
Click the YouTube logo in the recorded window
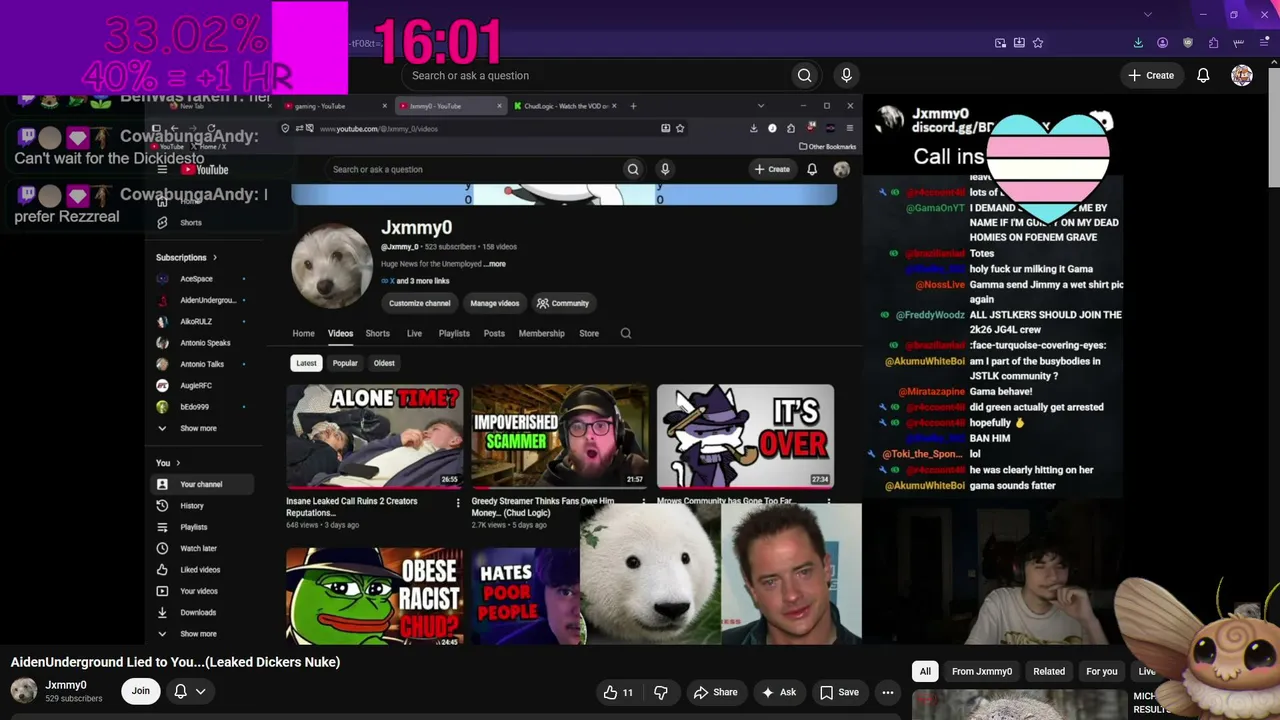206,170
